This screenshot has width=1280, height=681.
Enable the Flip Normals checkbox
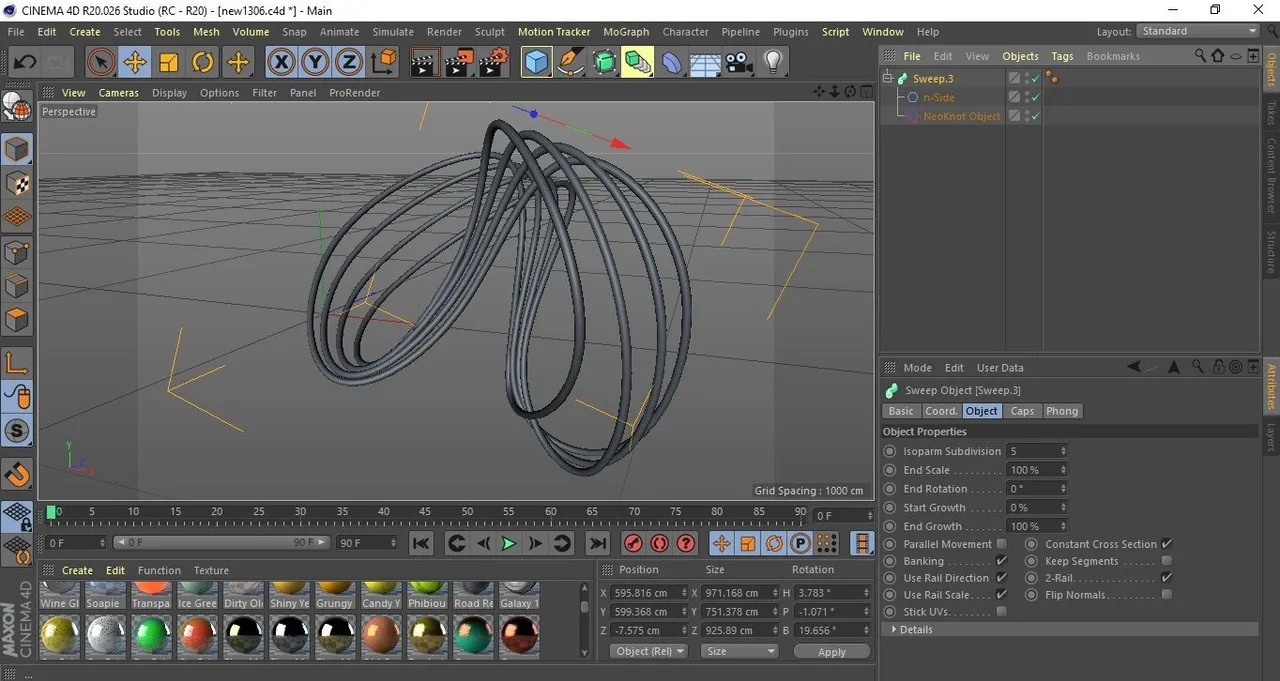(x=1167, y=595)
